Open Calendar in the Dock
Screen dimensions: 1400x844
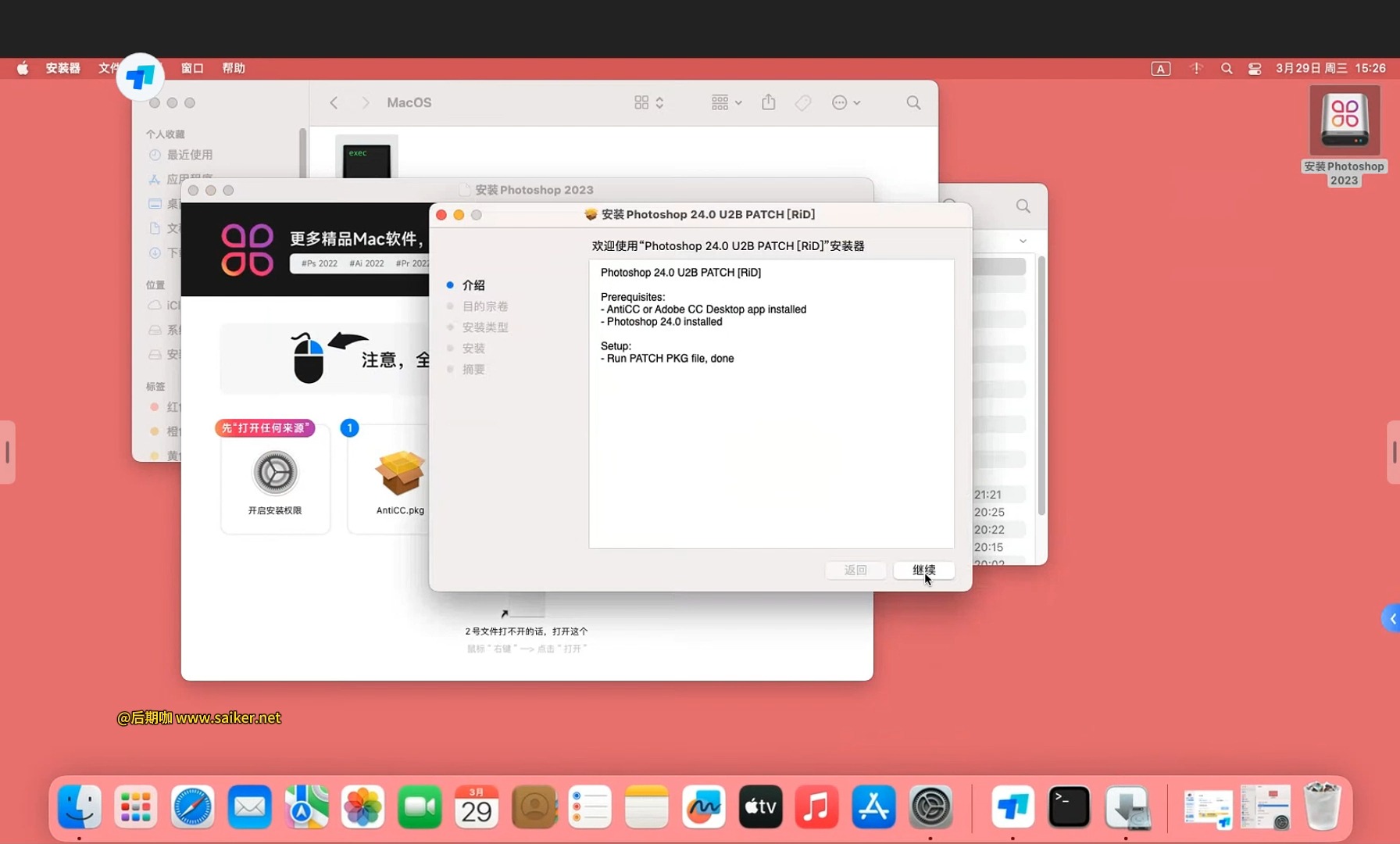tap(477, 807)
